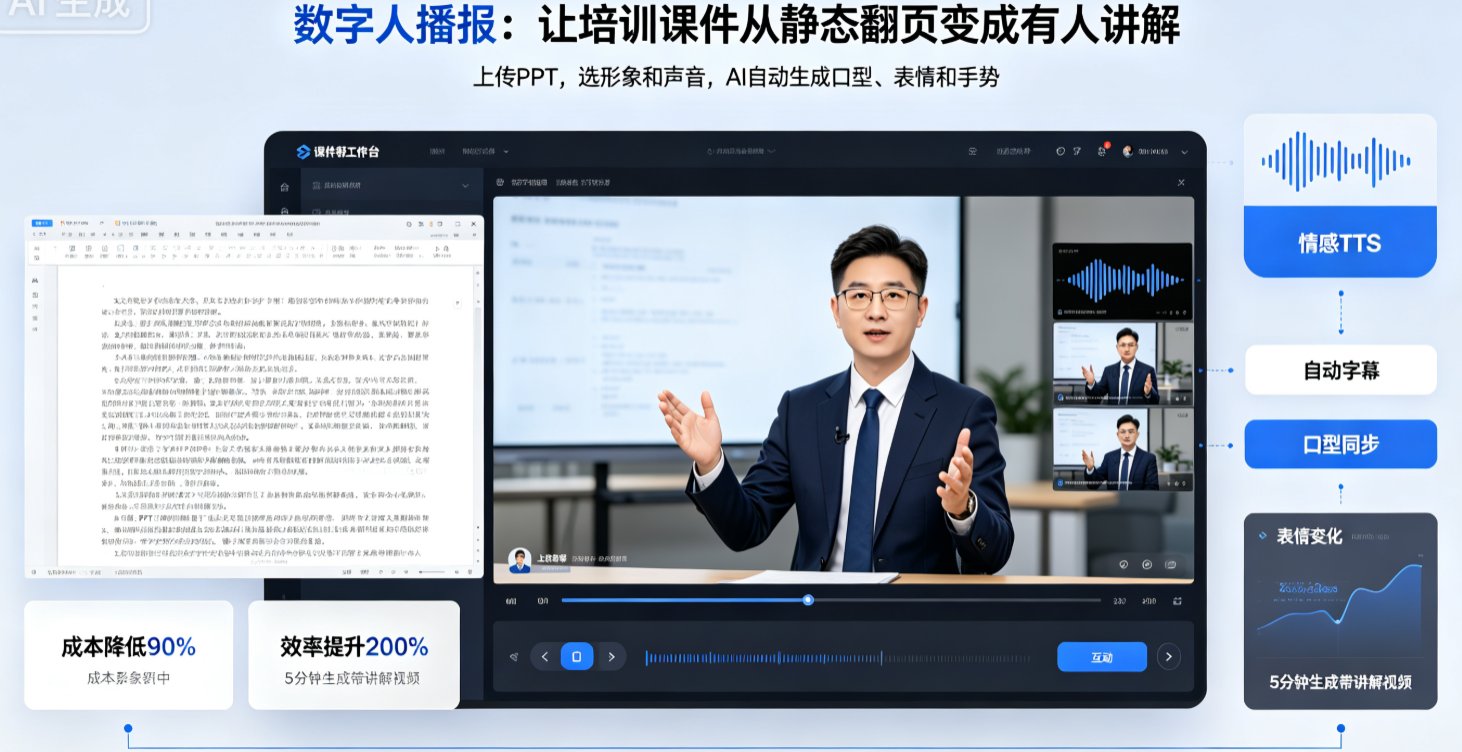
Task: Click the 成本降低90% card
Action: (128, 655)
